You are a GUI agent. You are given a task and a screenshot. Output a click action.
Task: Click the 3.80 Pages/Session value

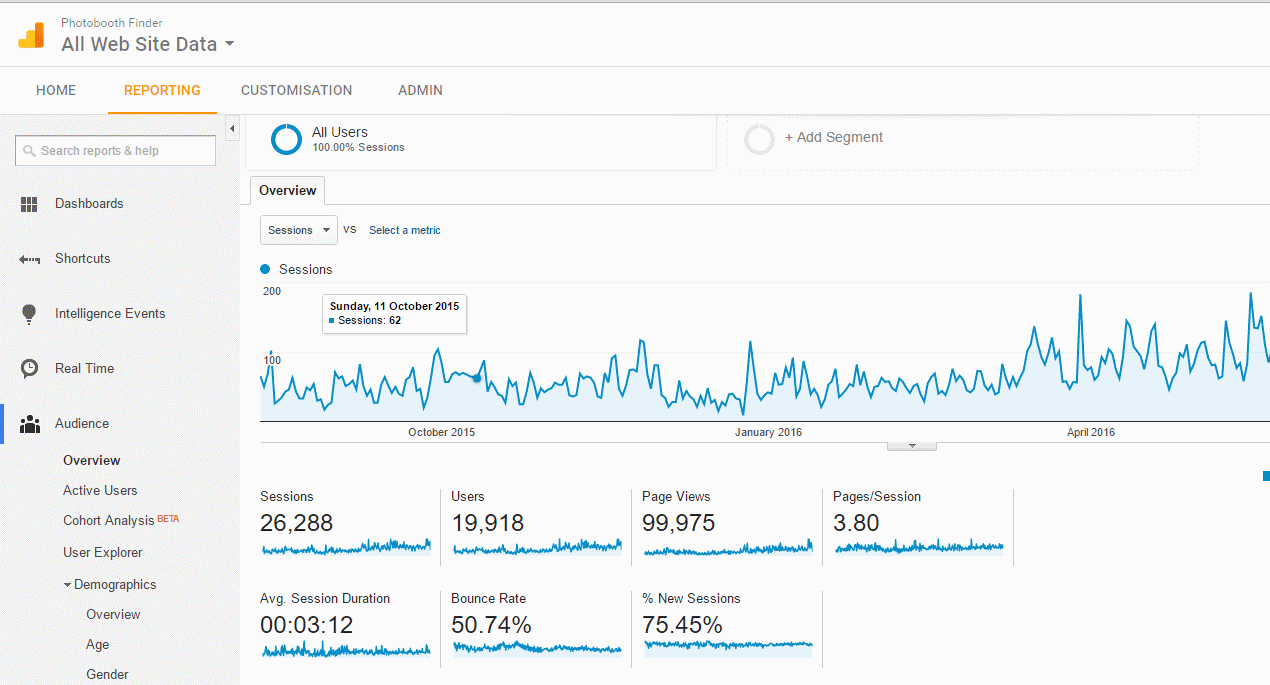point(856,523)
